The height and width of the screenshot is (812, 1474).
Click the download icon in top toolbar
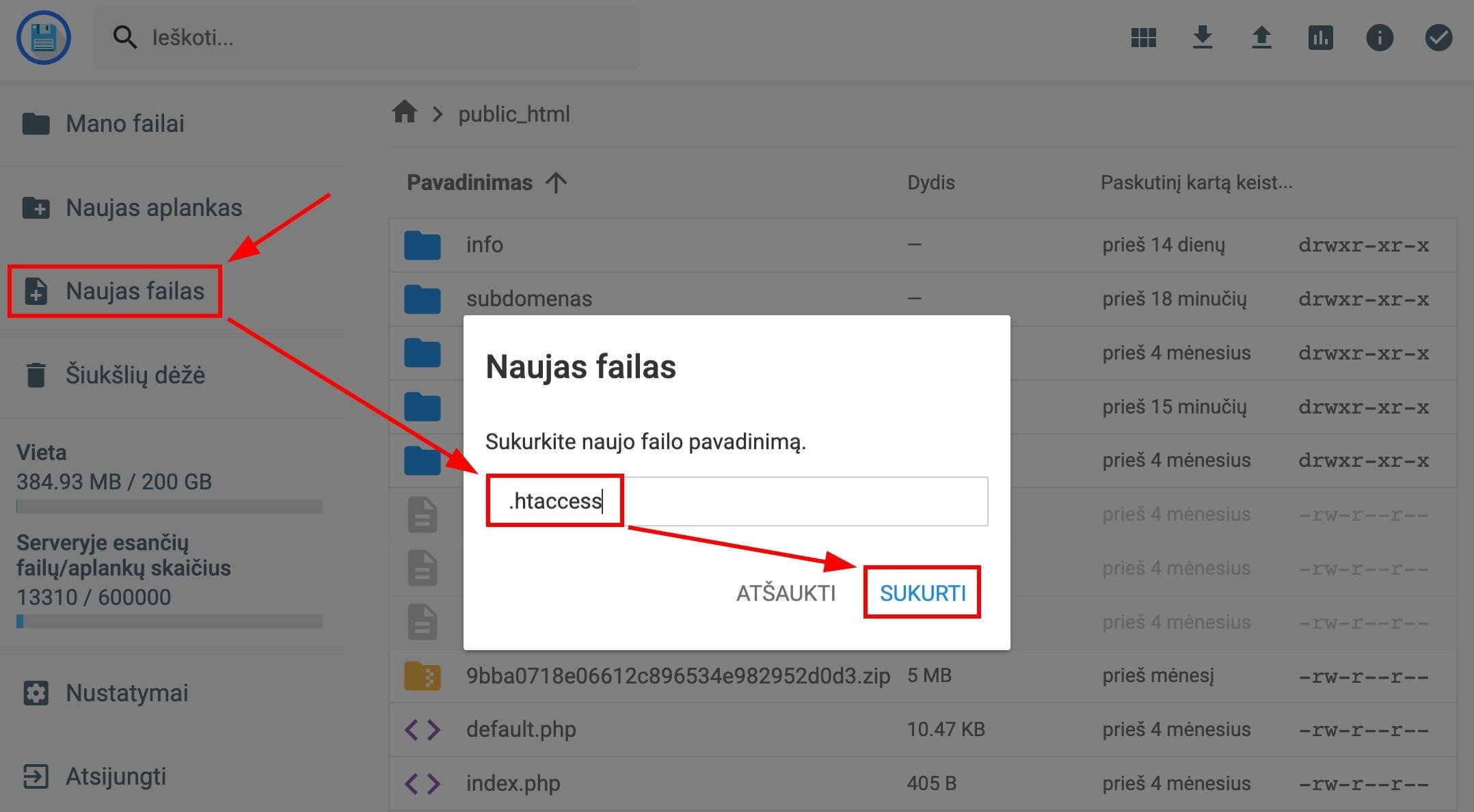pyautogui.click(x=1202, y=38)
